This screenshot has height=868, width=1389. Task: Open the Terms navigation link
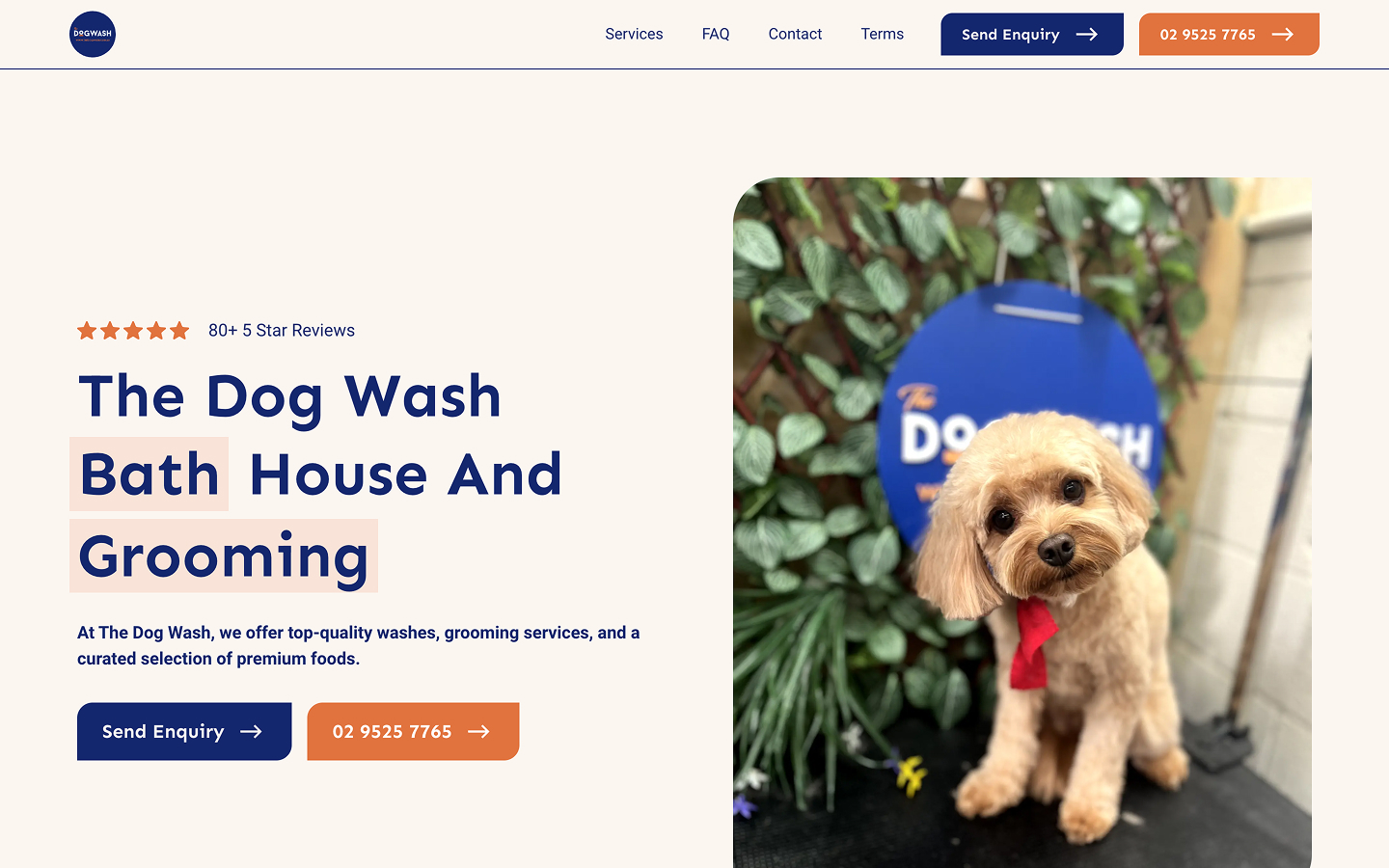[x=883, y=34]
